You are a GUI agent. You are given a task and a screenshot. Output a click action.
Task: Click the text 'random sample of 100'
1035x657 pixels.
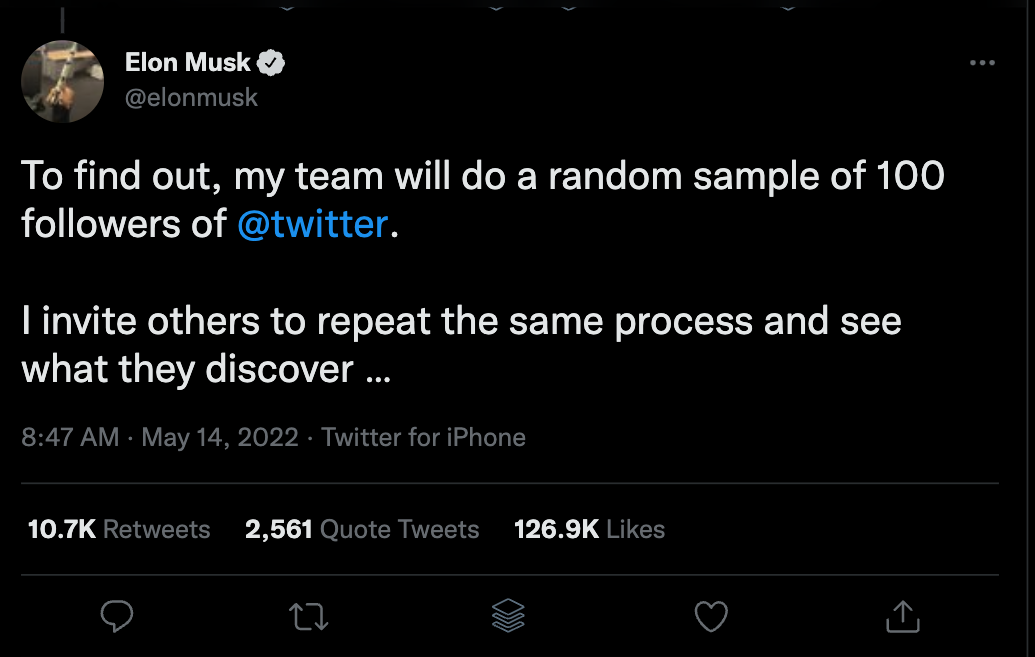747,176
